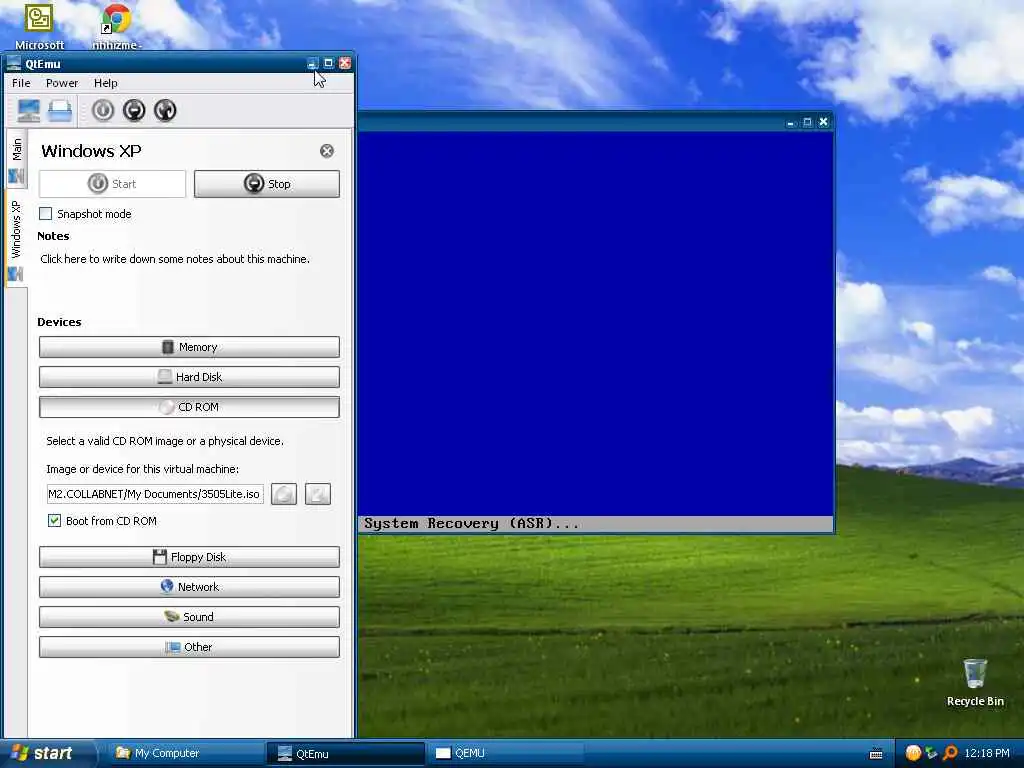The image size is (1024, 768).
Task: Switch to QEMU taskbar button
Action: (x=504, y=754)
